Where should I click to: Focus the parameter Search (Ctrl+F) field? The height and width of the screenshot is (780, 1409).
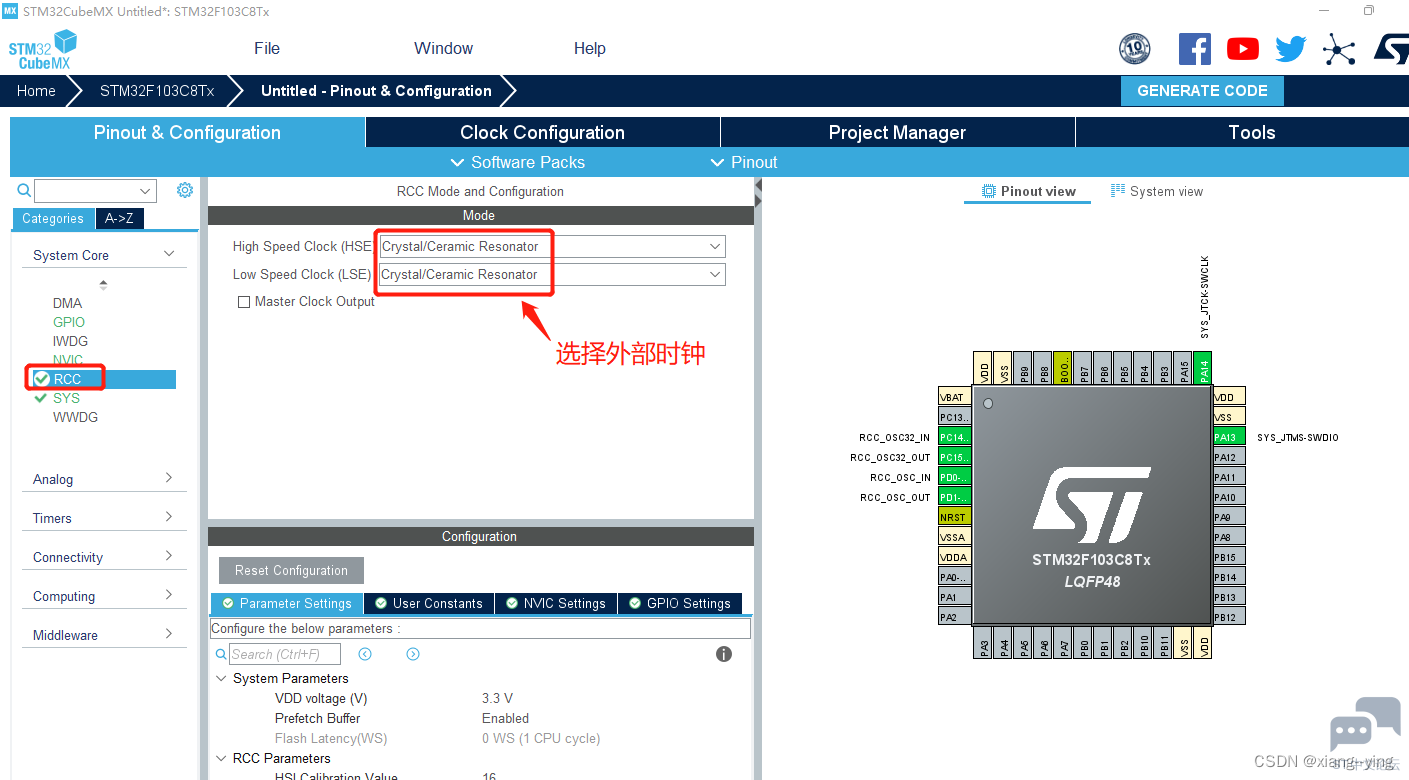285,654
